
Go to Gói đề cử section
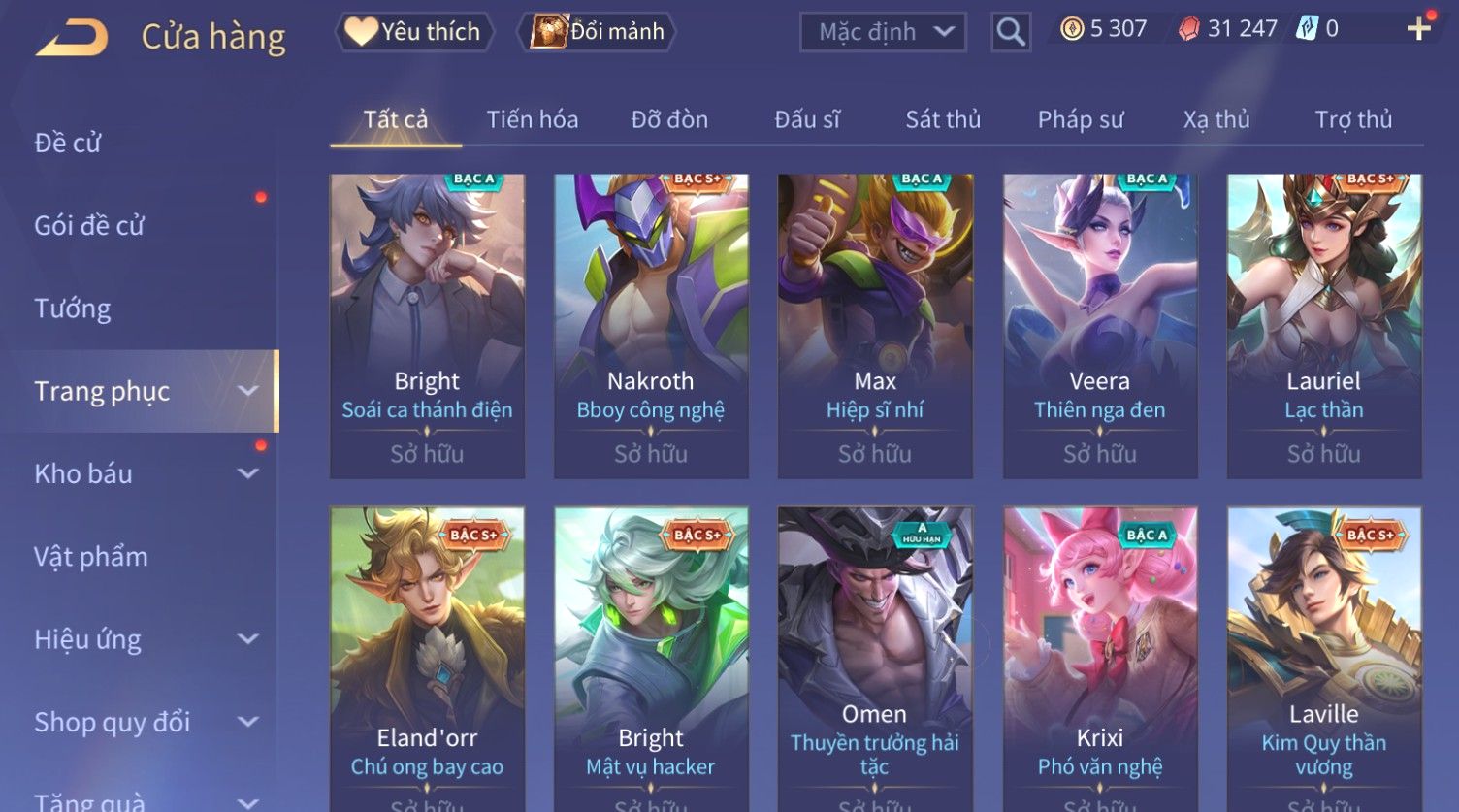(x=89, y=225)
